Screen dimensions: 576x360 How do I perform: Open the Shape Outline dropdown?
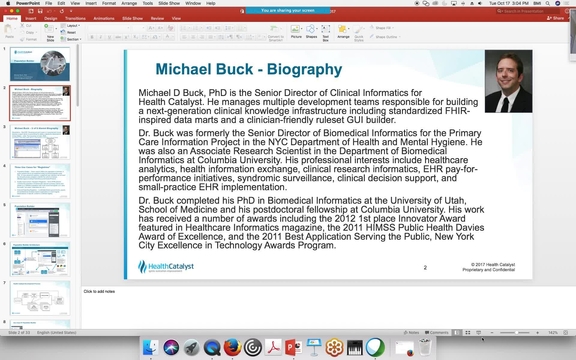[x=385, y=37]
